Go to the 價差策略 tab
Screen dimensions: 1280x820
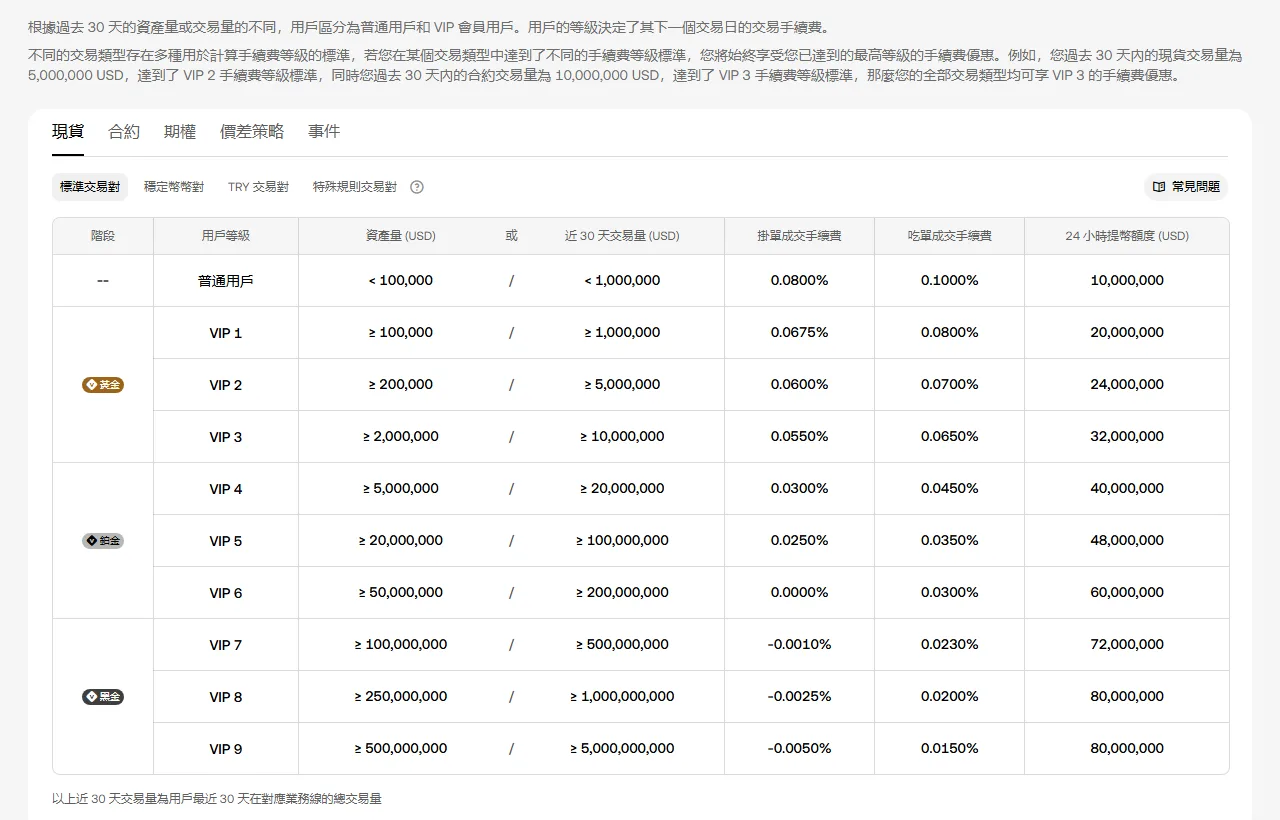coord(252,132)
